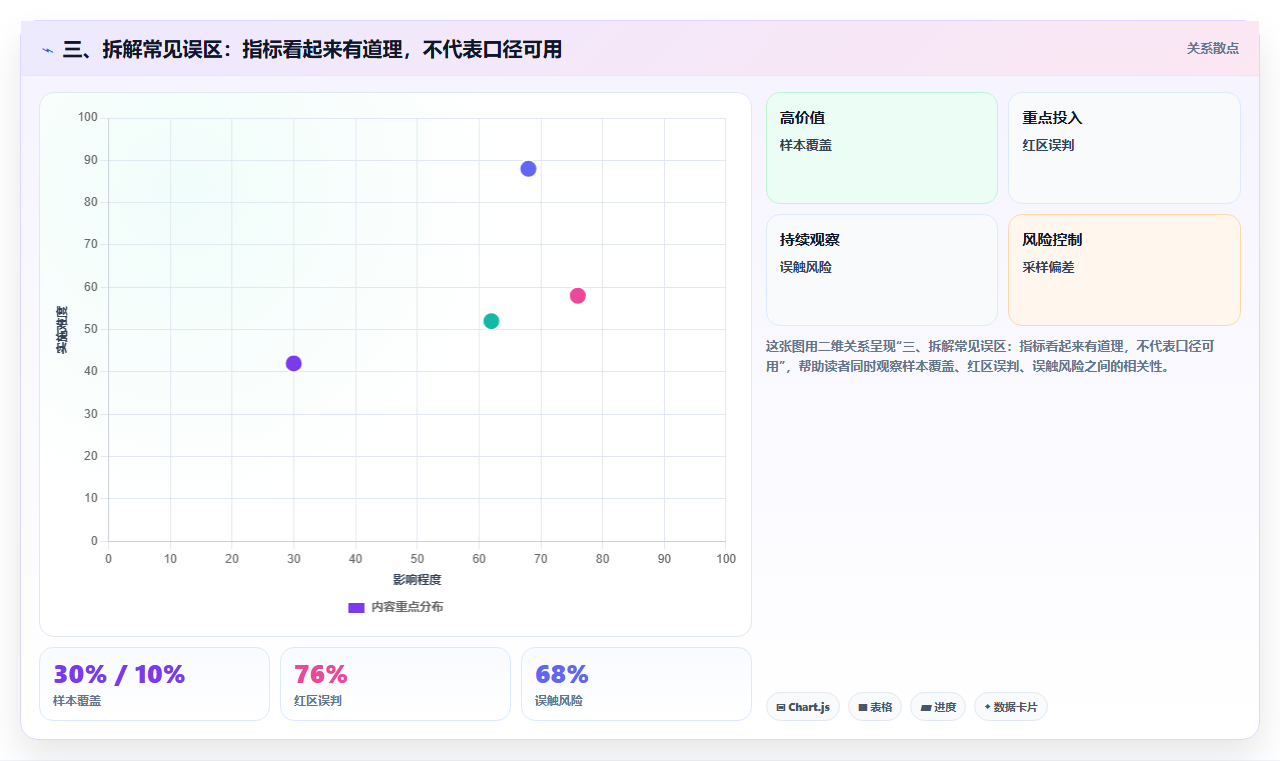Open the 重点投入 红区误判 card
The height and width of the screenshot is (761, 1280).
pos(1124,148)
